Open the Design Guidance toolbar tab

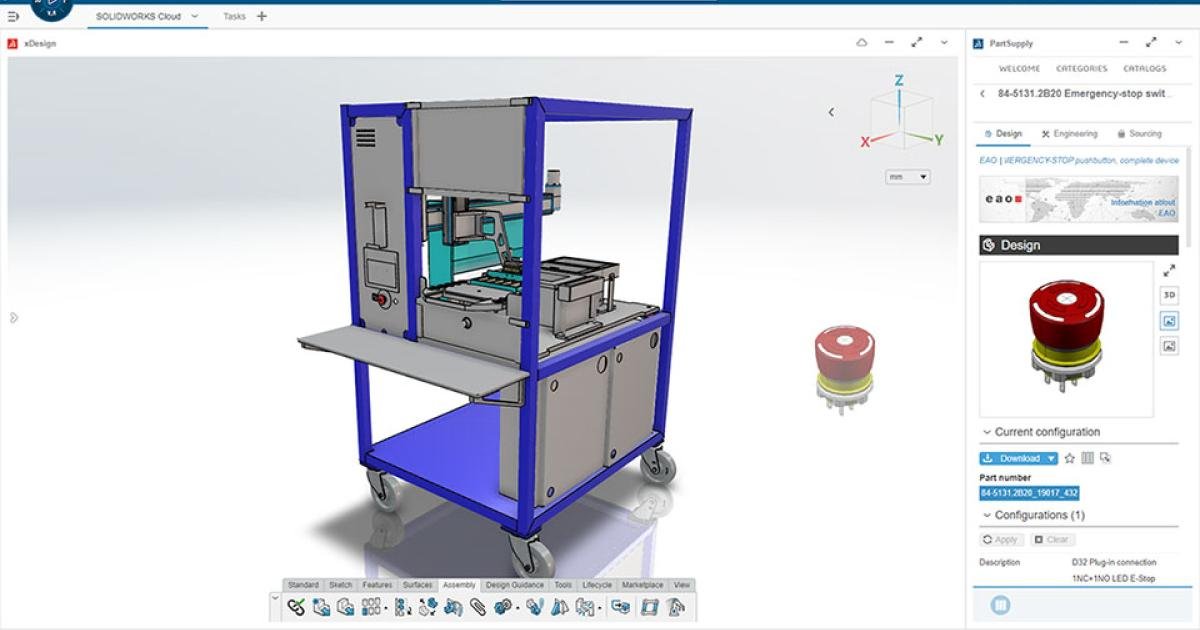pos(515,585)
